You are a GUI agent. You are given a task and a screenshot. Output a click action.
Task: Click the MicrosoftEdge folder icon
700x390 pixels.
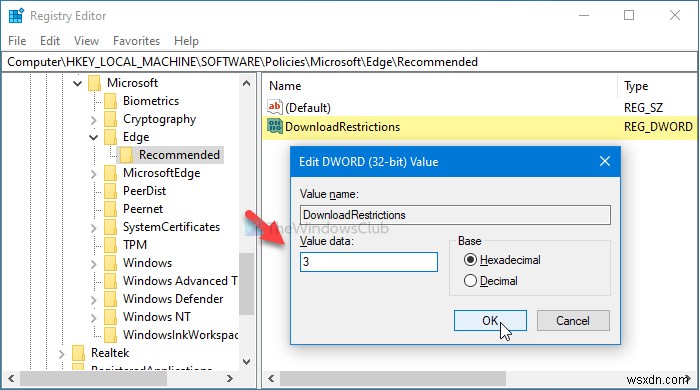pos(111,173)
